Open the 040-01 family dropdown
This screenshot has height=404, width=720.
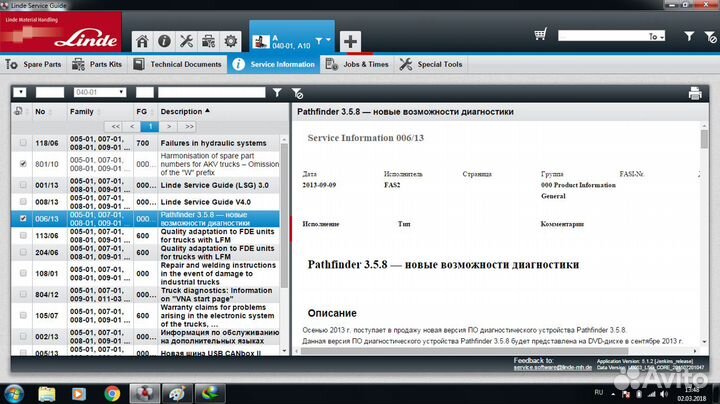click(100, 92)
